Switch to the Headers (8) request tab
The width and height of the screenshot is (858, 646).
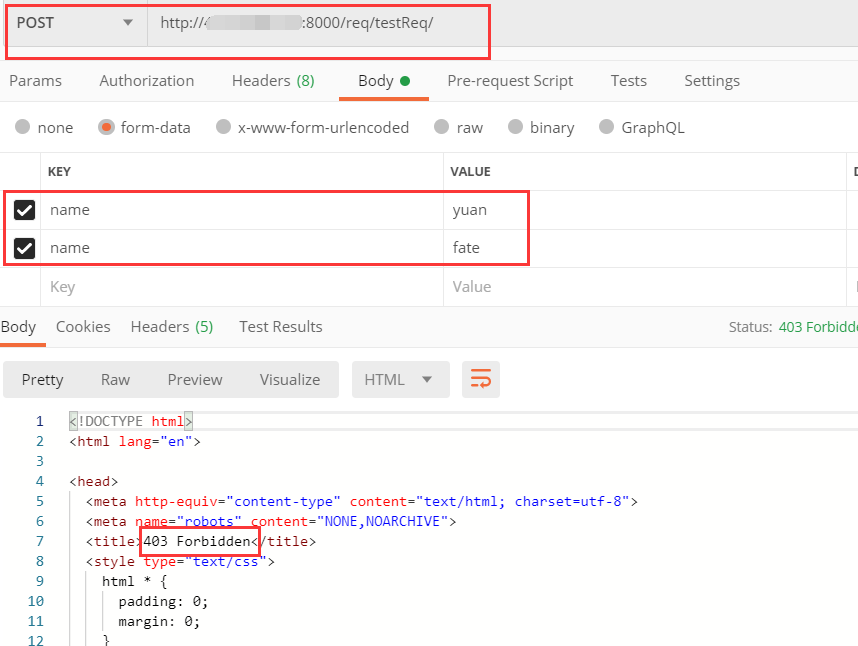(x=272, y=80)
